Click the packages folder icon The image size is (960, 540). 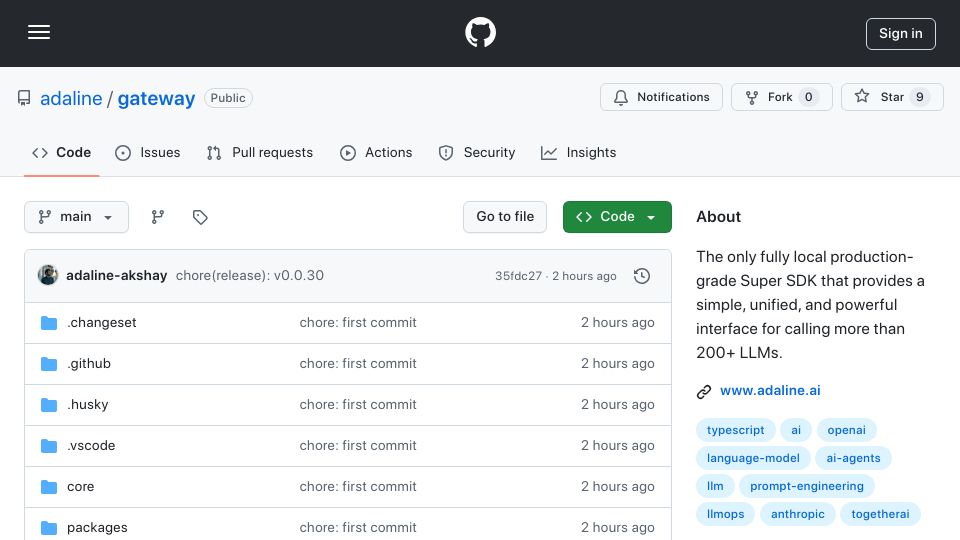click(49, 528)
